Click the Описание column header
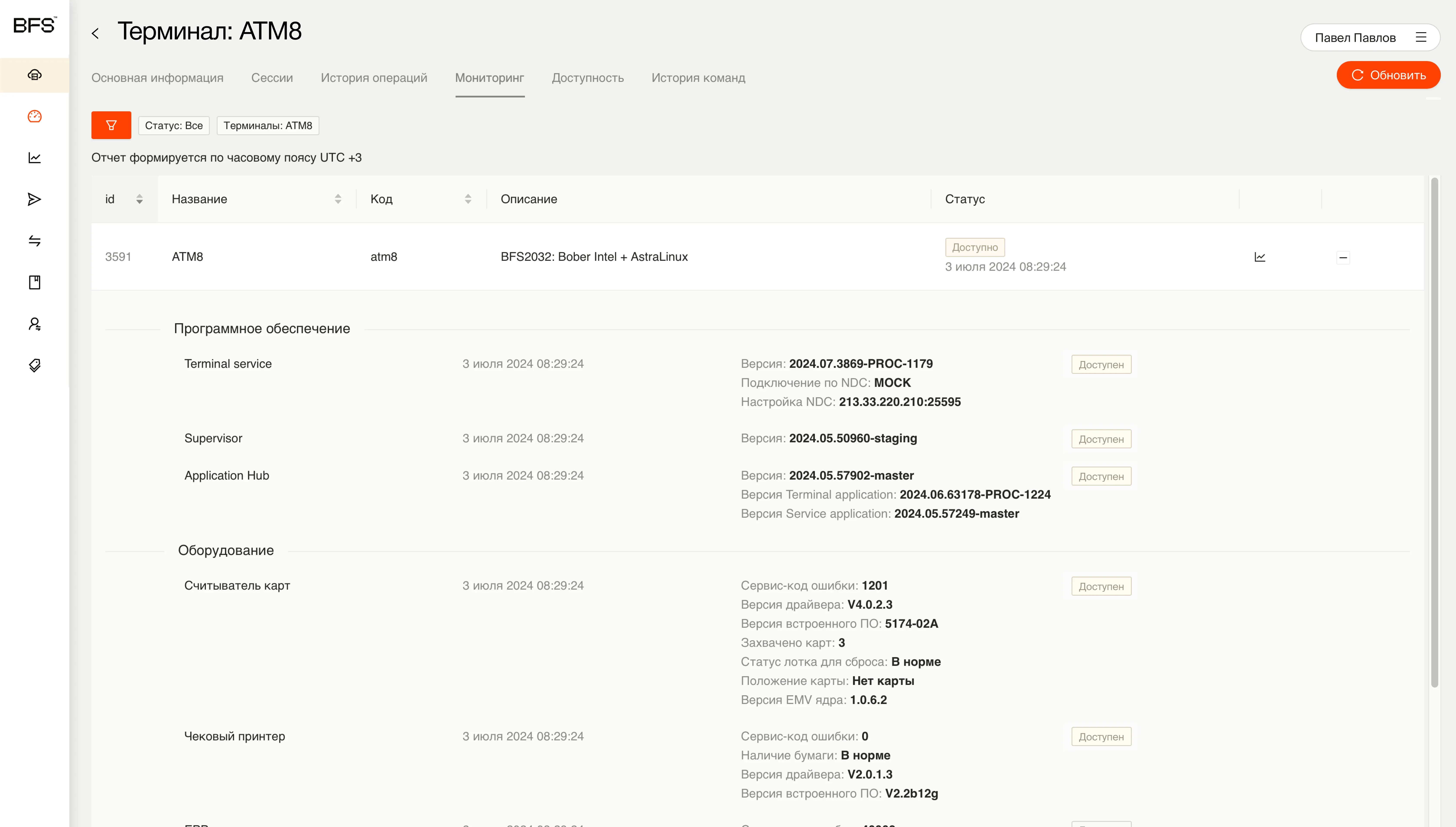Screen dimensions: 1456x827 (529, 199)
